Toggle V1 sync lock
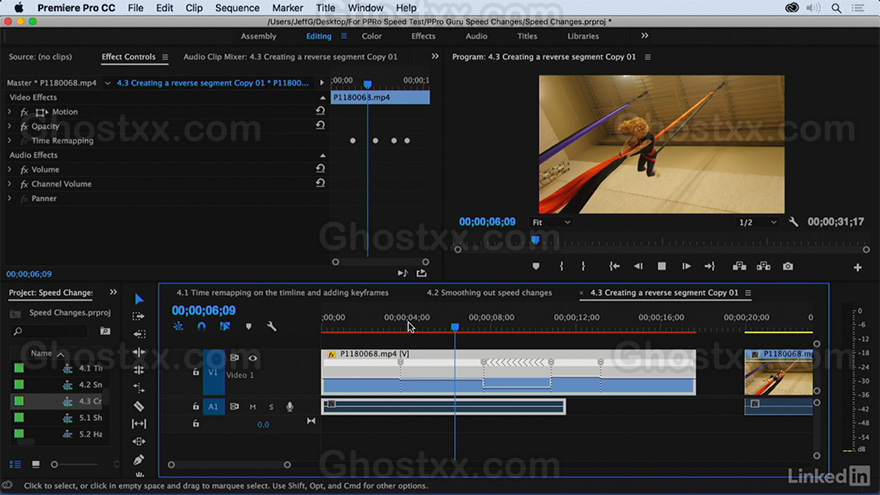The width and height of the screenshot is (880, 495). coord(234,358)
